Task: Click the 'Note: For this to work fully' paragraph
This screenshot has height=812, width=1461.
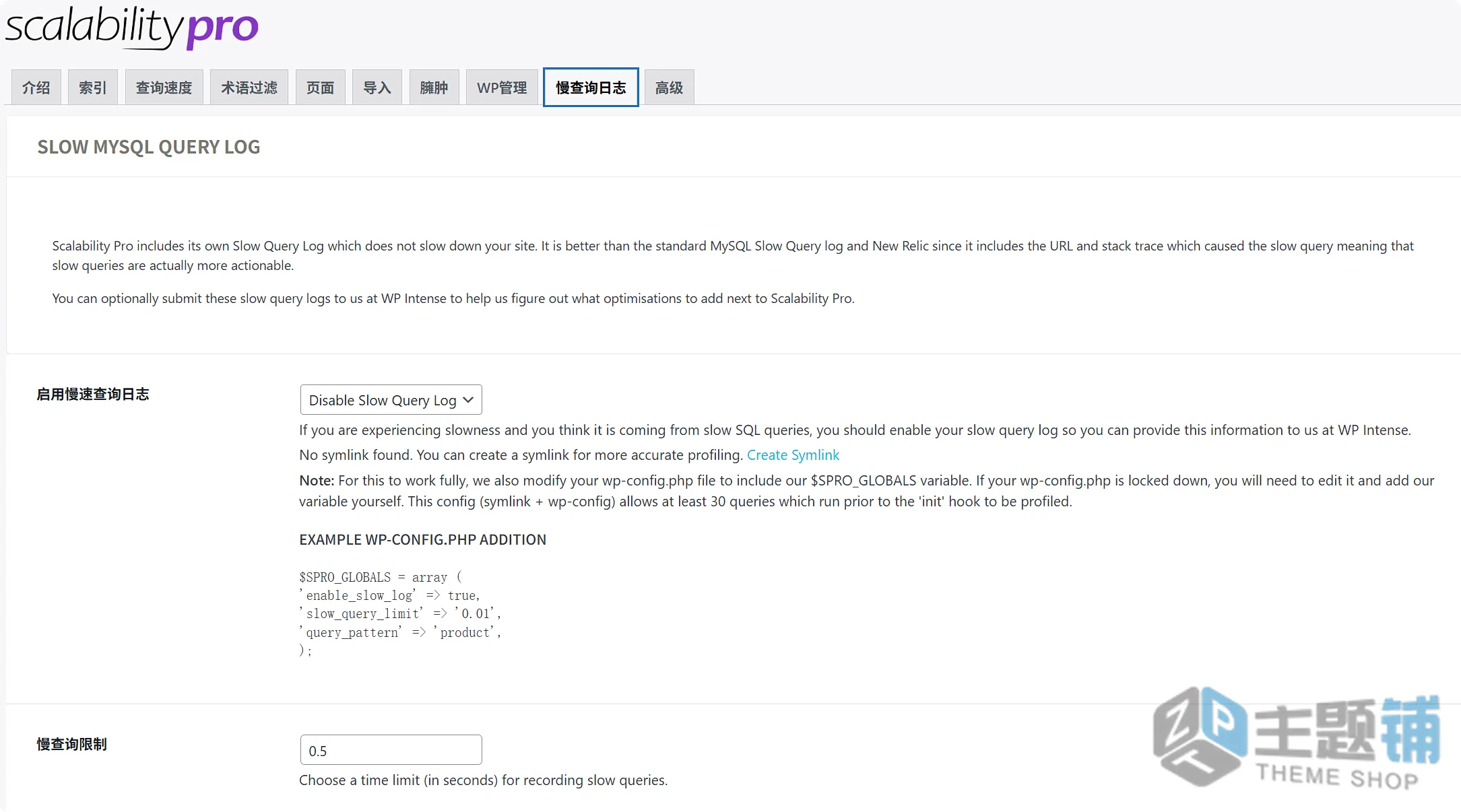Action: (x=867, y=491)
